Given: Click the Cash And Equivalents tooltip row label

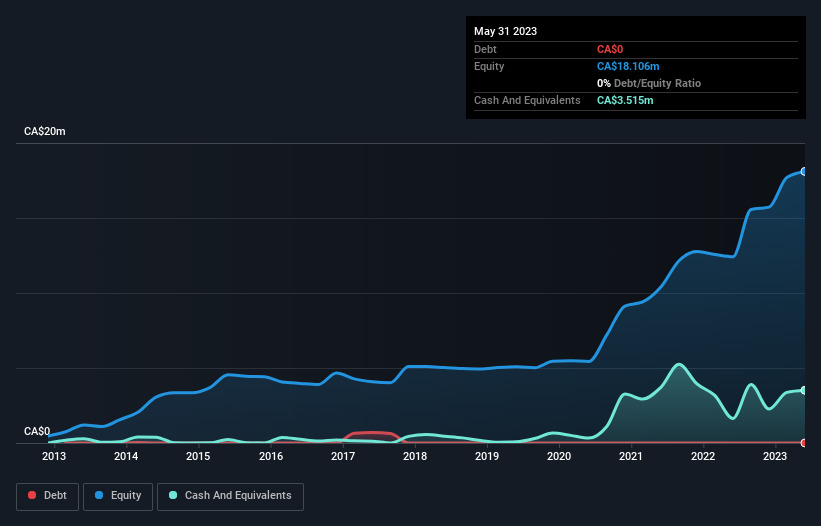Looking at the screenshot, I should point(527,100).
